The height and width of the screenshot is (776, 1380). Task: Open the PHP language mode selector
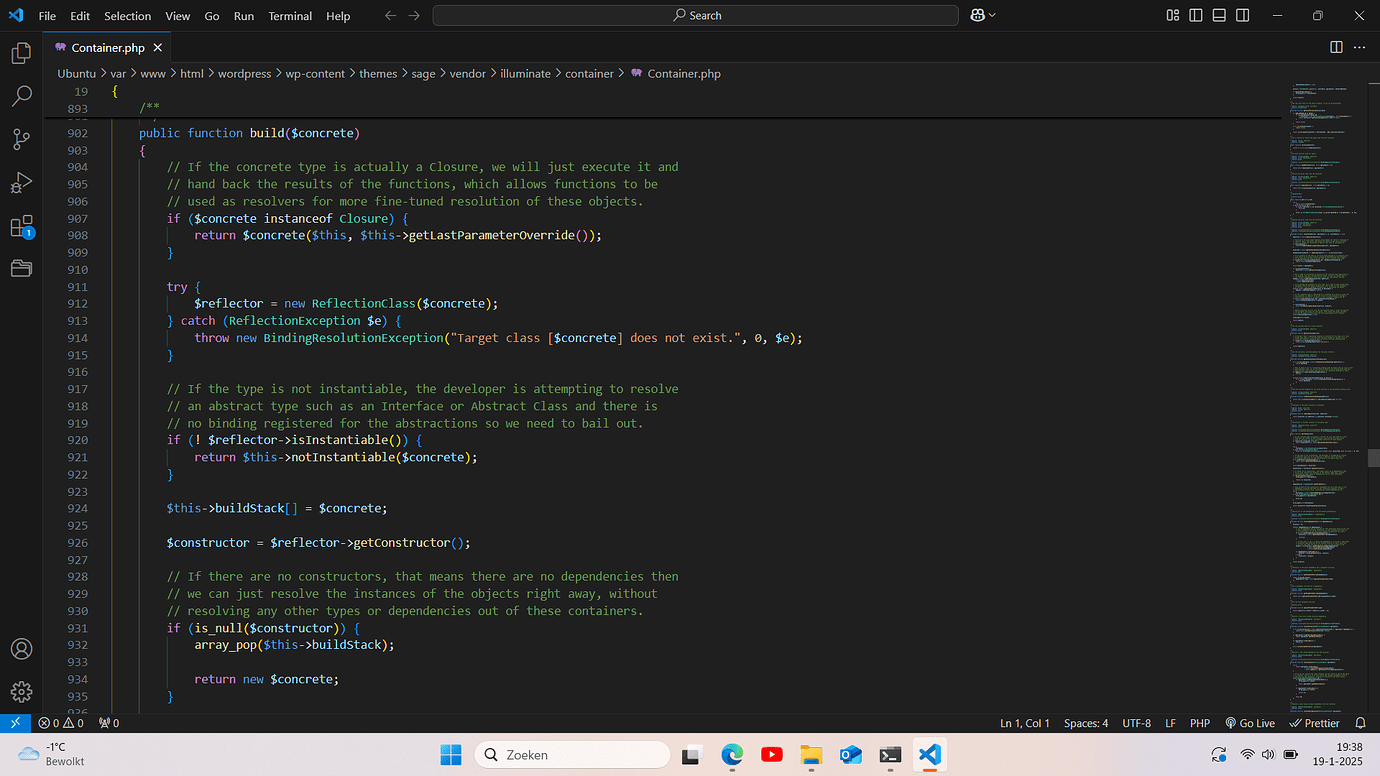pyautogui.click(x=1200, y=723)
